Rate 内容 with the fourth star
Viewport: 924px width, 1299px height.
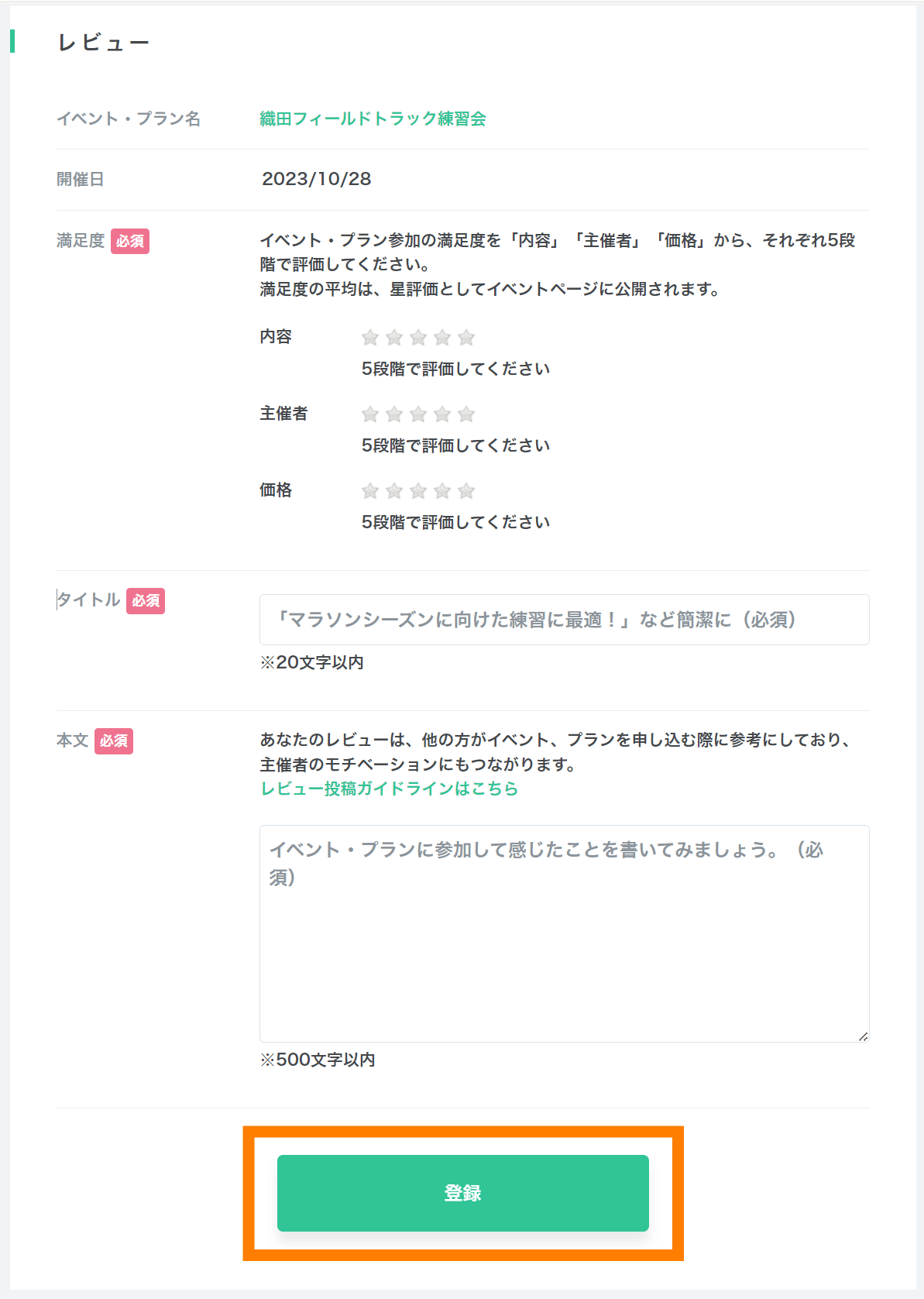(x=442, y=338)
